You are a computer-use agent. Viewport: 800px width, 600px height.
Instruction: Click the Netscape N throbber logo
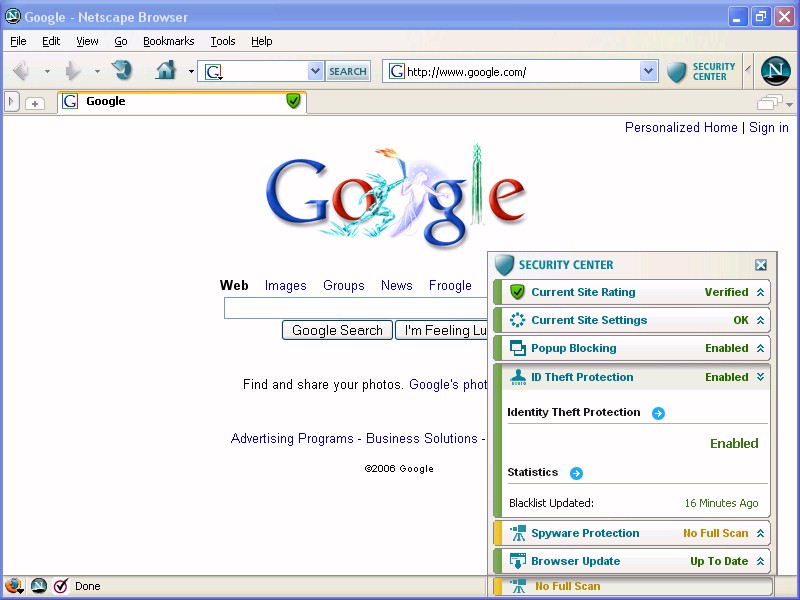click(x=776, y=71)
